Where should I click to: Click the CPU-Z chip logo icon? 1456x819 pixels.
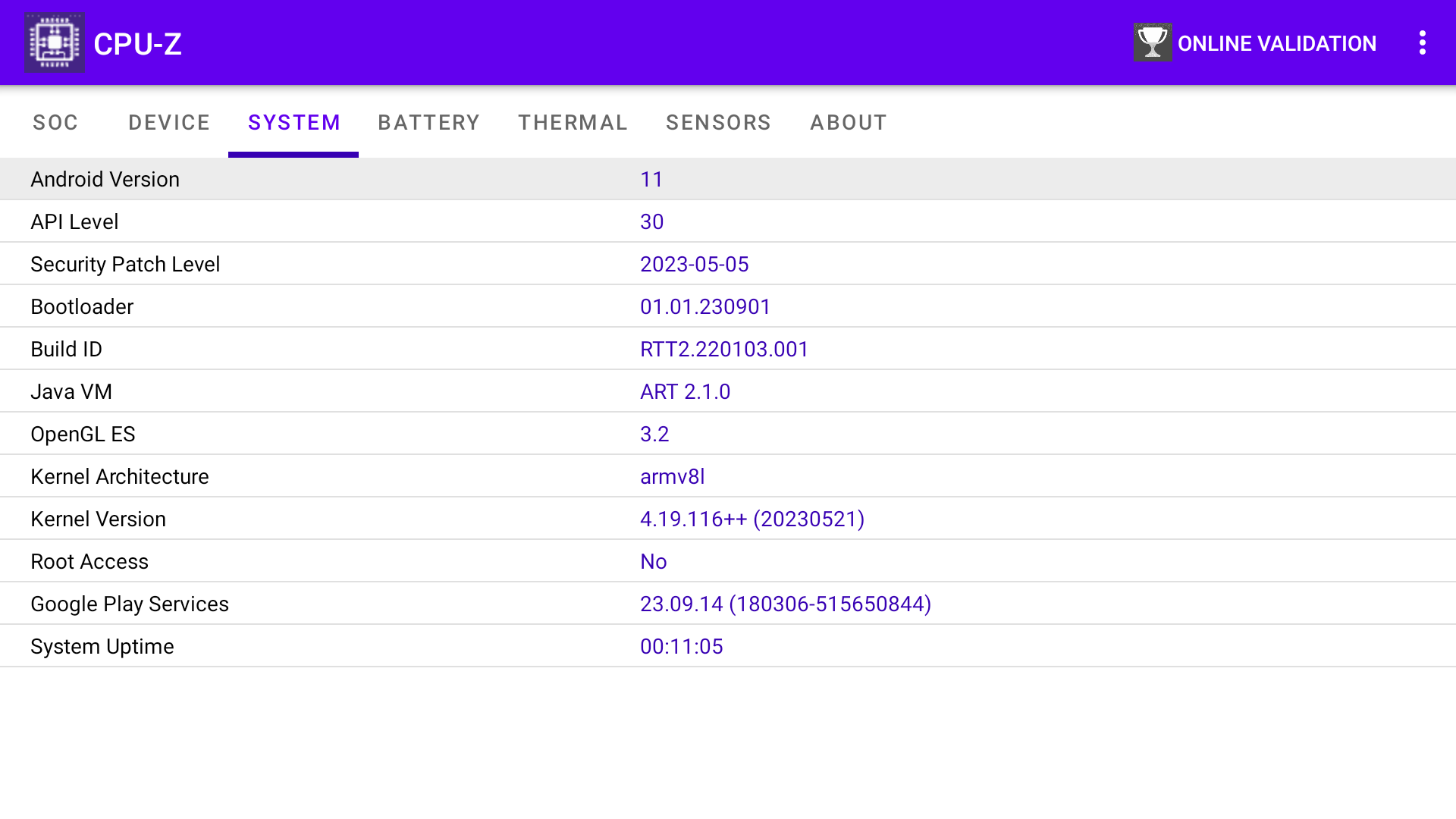click(x=54, y=42)
